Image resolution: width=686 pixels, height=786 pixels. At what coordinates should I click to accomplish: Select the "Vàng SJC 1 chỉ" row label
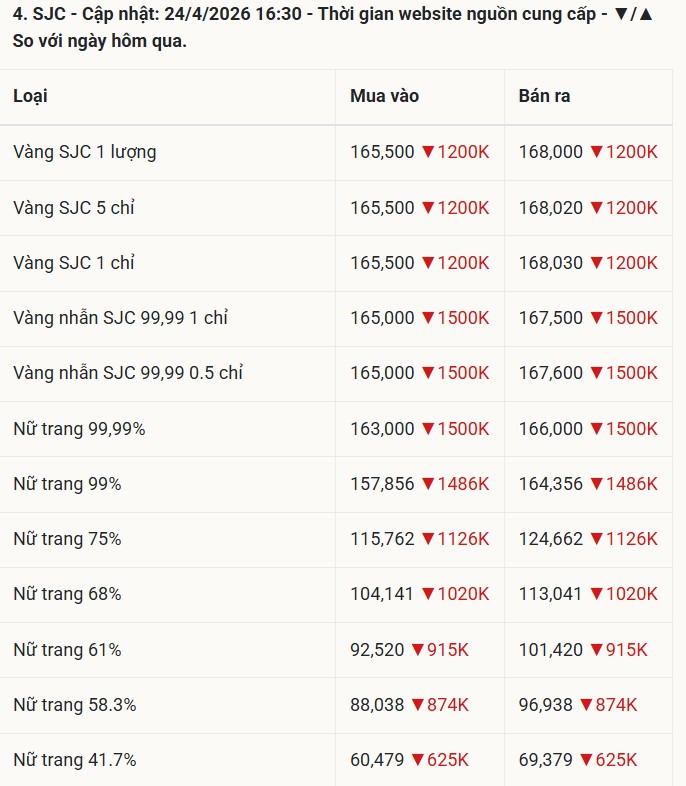tap(73, 263)
